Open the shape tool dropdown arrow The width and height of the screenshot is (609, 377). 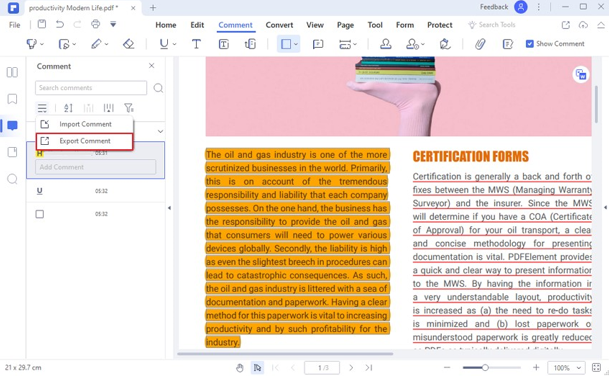(296, 44)
